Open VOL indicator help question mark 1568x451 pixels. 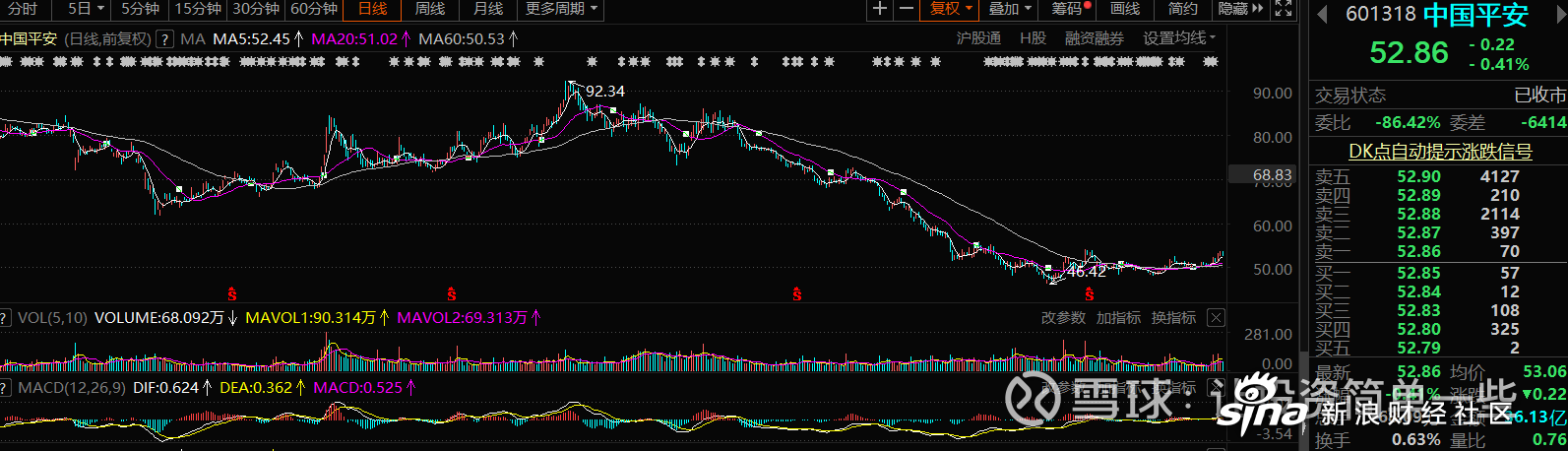coord(6,318)
